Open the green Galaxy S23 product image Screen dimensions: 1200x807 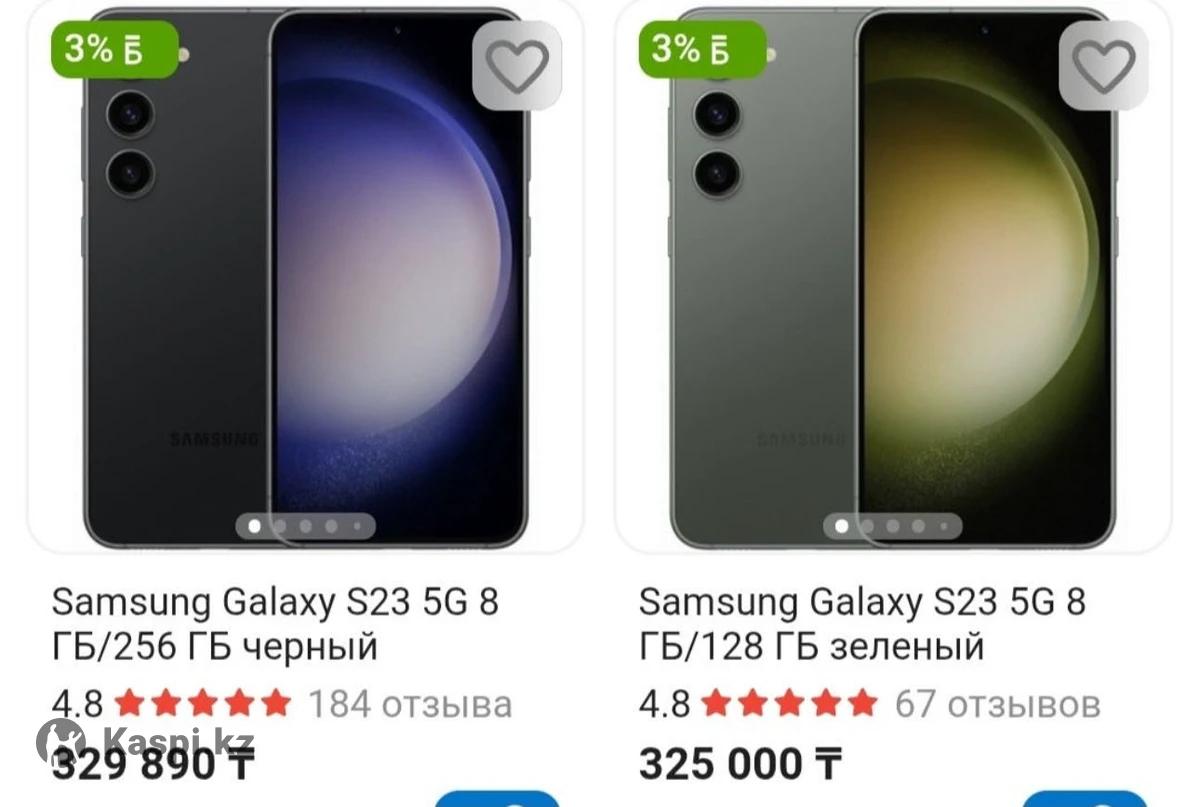(x=892, y=278)
